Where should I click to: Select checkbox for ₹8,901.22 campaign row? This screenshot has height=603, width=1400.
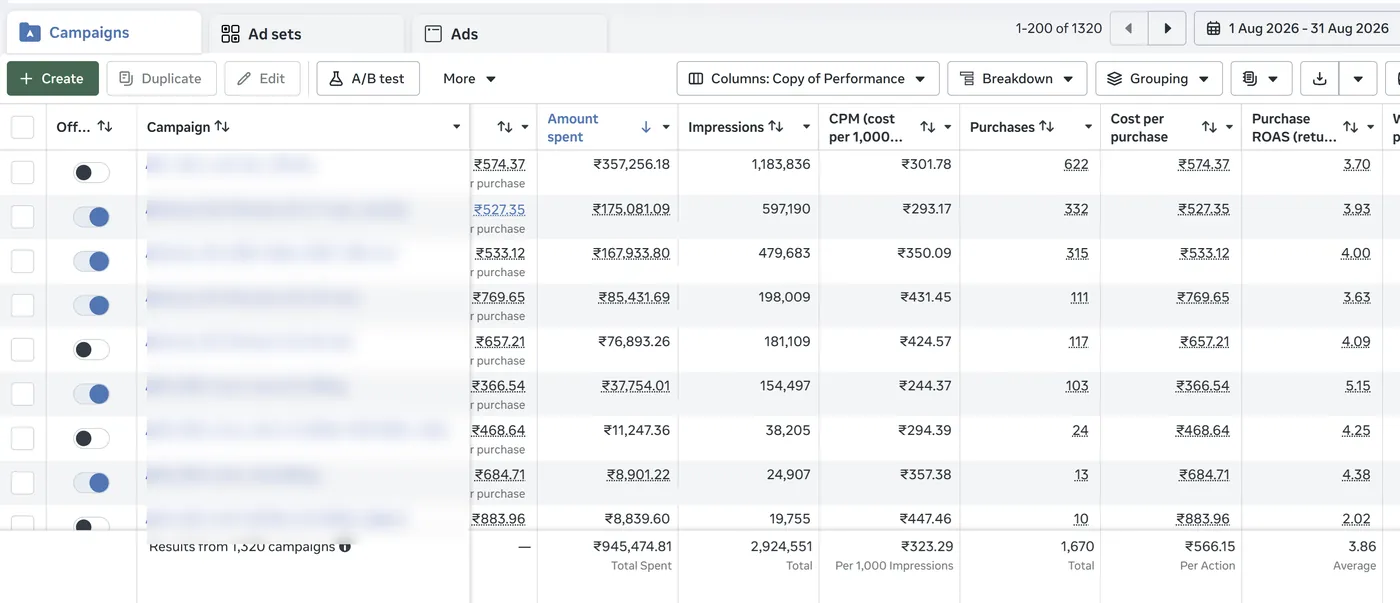(22, 483)
